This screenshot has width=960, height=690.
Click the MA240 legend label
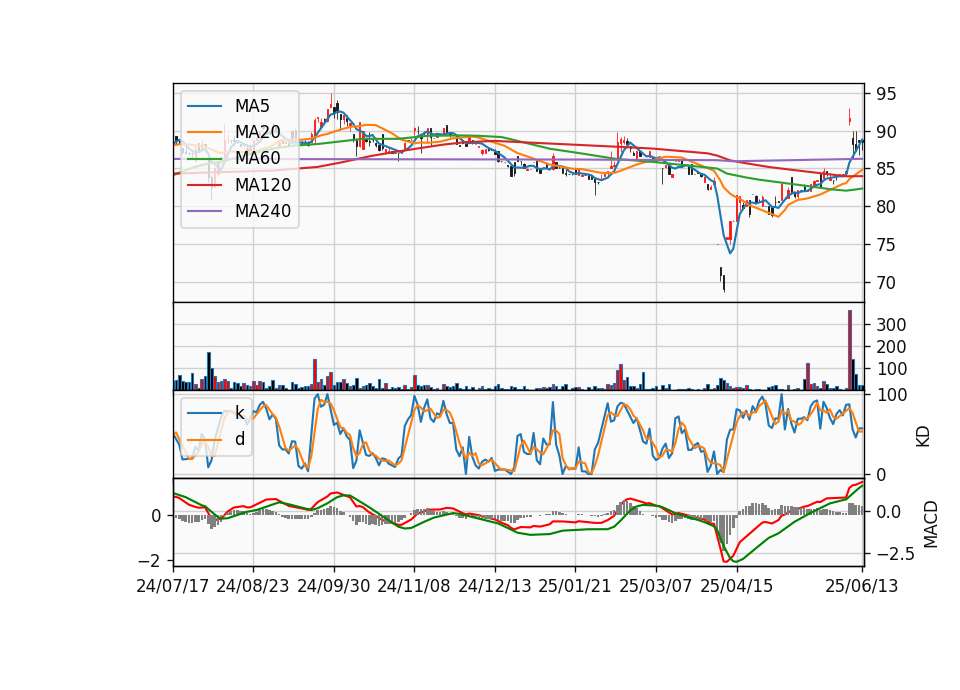[x=263, y=211]
